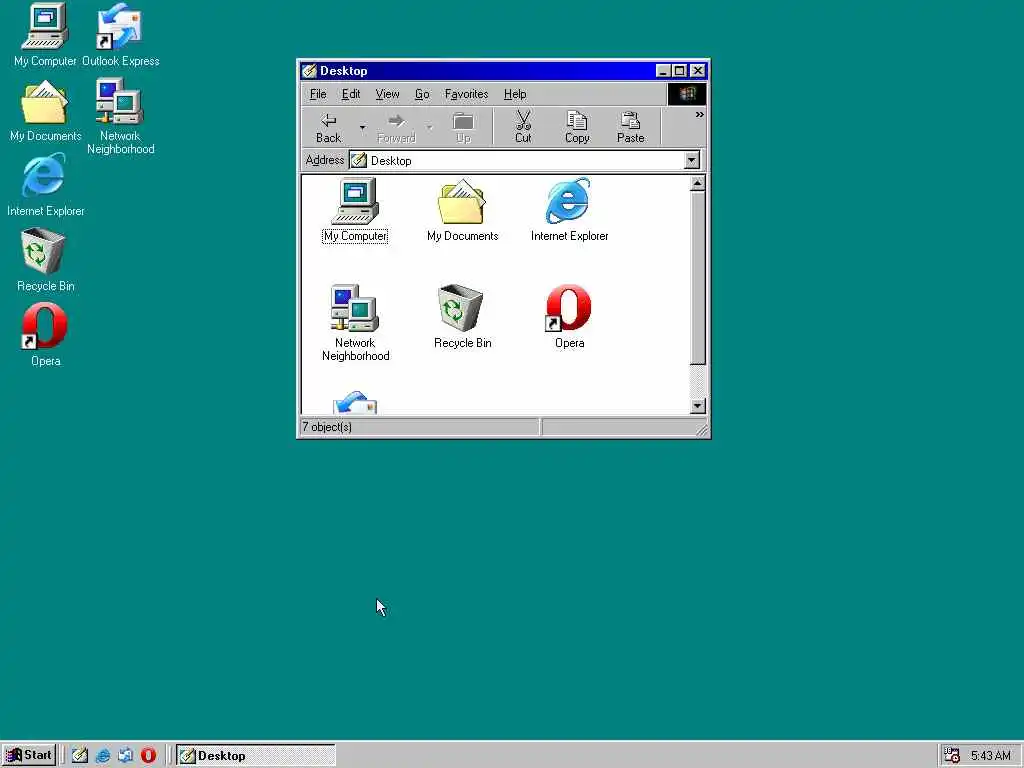This screenshot has height=768, width=1024.
Task: Click the '7 object(s)' status bar text
Action: click(x=327, y=427)
